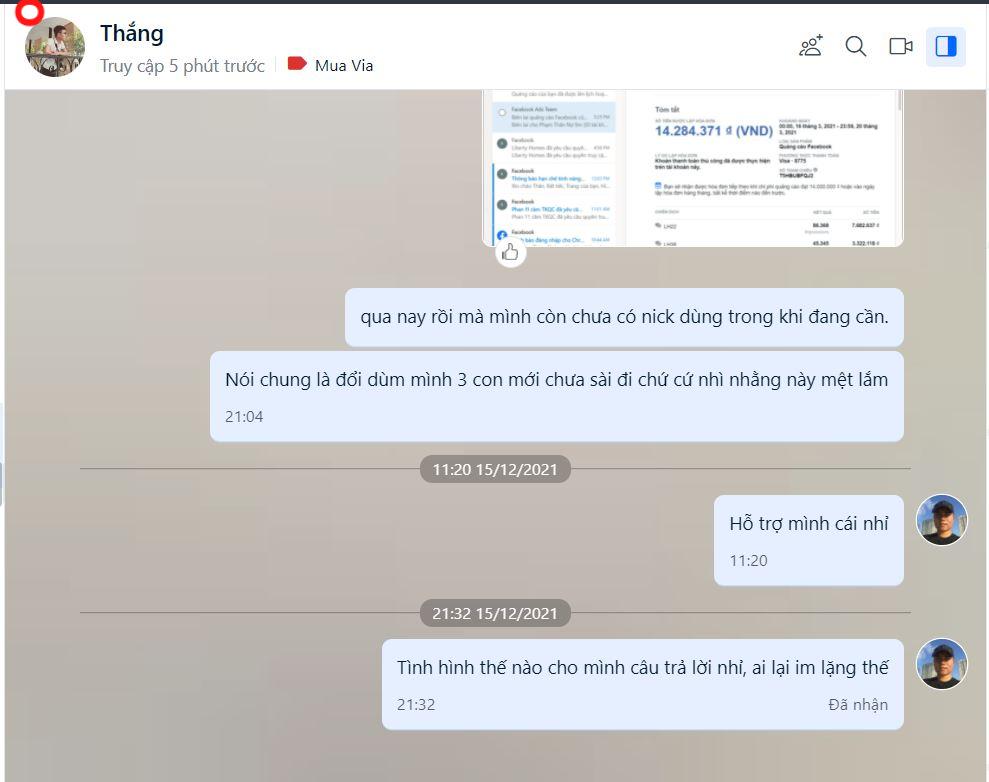
Task: Select the Mua Via label
Action: click(344, 66)
